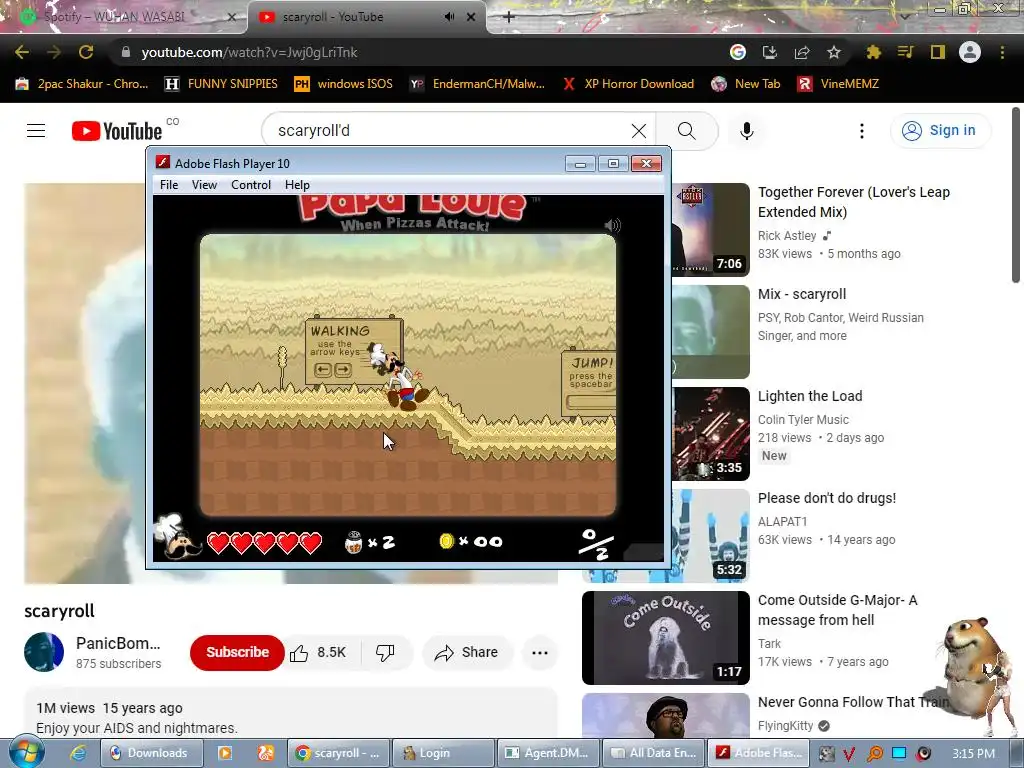
Task: Start voice search with the microphone
Action: 746,131
